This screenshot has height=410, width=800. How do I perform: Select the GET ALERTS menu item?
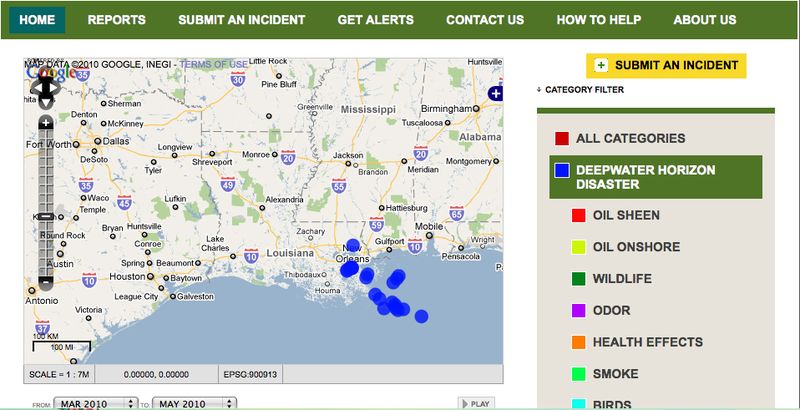tap(376, 20)
